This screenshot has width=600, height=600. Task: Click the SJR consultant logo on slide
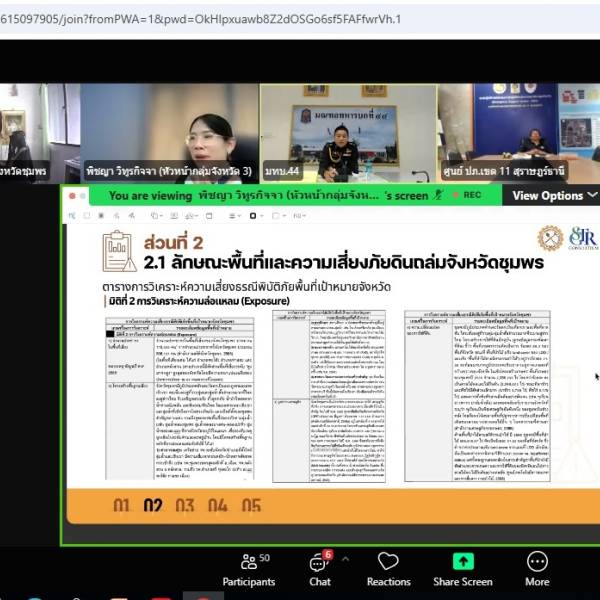pos(583,238)
